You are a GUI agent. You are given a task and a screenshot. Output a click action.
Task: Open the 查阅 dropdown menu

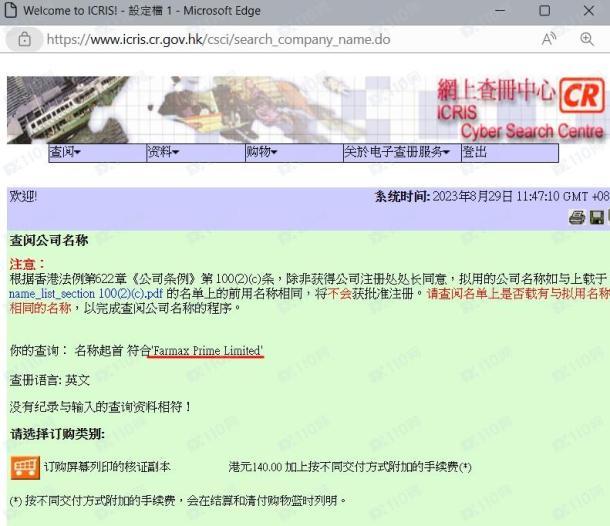click(x=97, y=153)
